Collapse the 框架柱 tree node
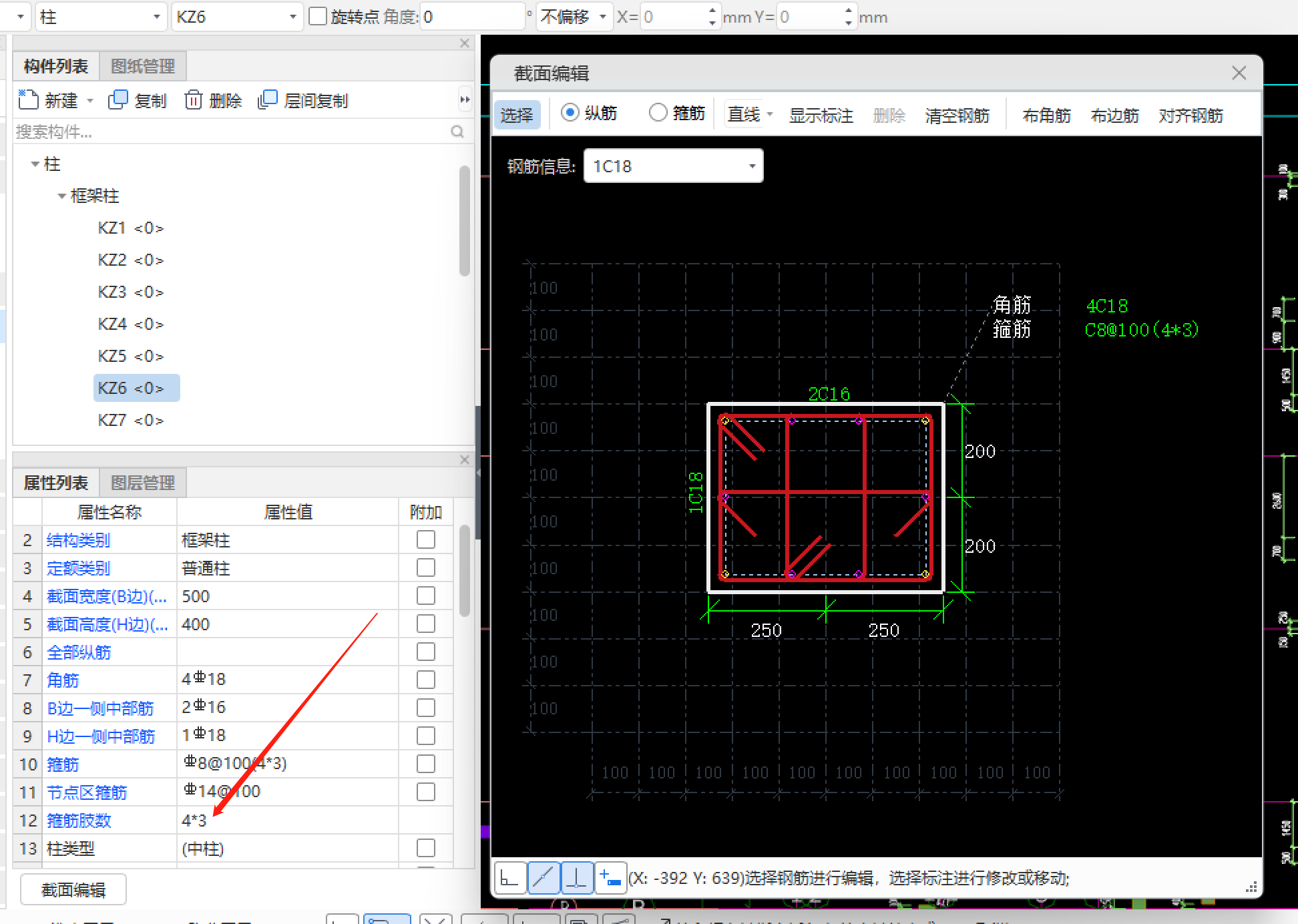The width and height of the screenshot is (1298, 924). [x=61, y=196]
